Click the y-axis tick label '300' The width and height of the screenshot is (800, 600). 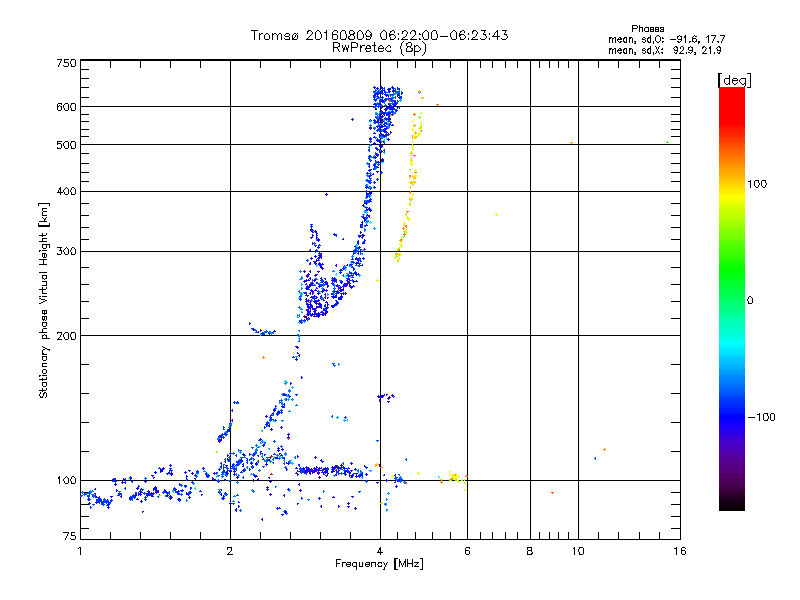66,252
